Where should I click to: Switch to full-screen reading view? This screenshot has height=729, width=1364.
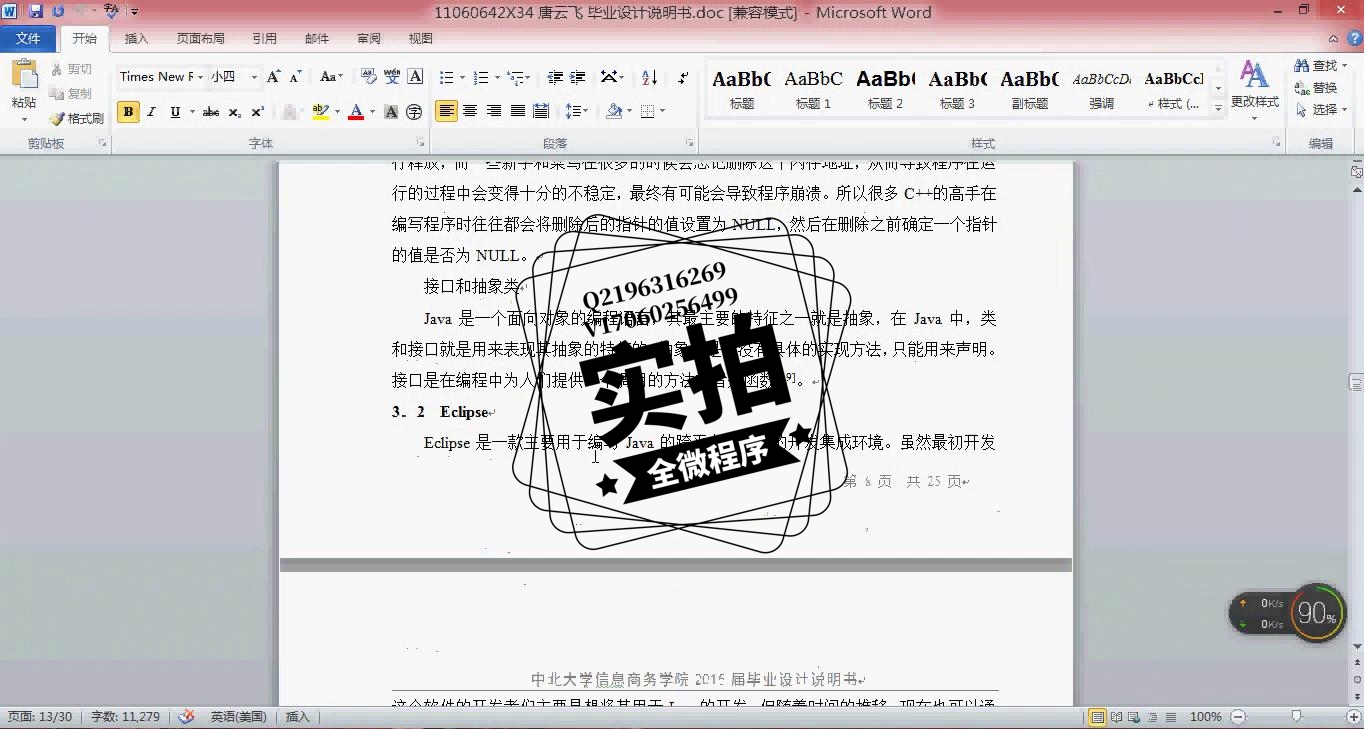tap(1116, 717)
